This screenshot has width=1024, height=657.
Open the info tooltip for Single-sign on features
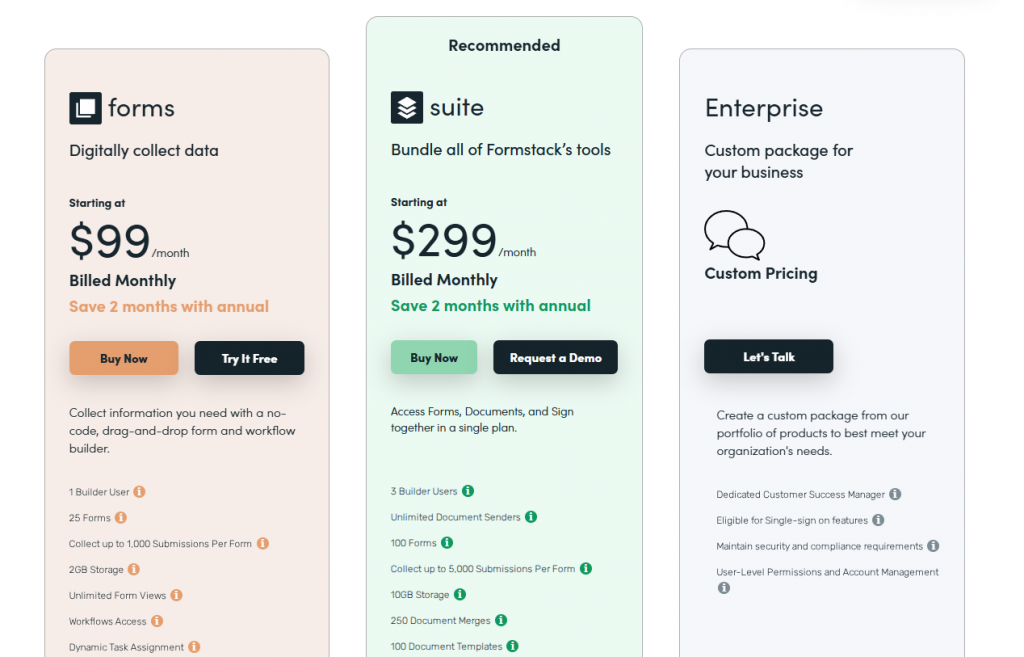[878, 519]
